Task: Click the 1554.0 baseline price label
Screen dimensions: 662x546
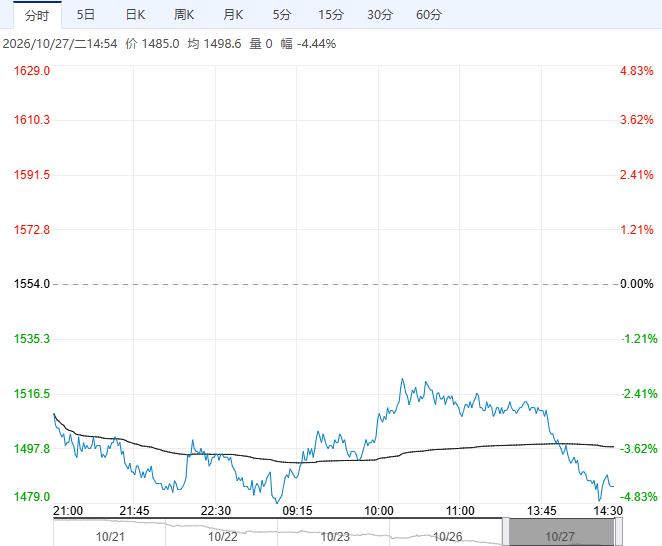Action: 32,284
